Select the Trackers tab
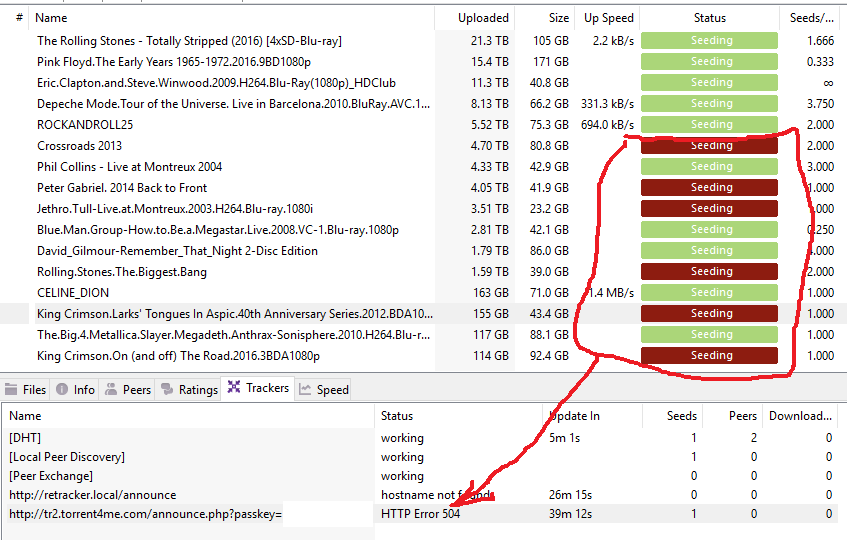This screenshot has width=847, height=540. pyautogui.click(x=258, y=388)
